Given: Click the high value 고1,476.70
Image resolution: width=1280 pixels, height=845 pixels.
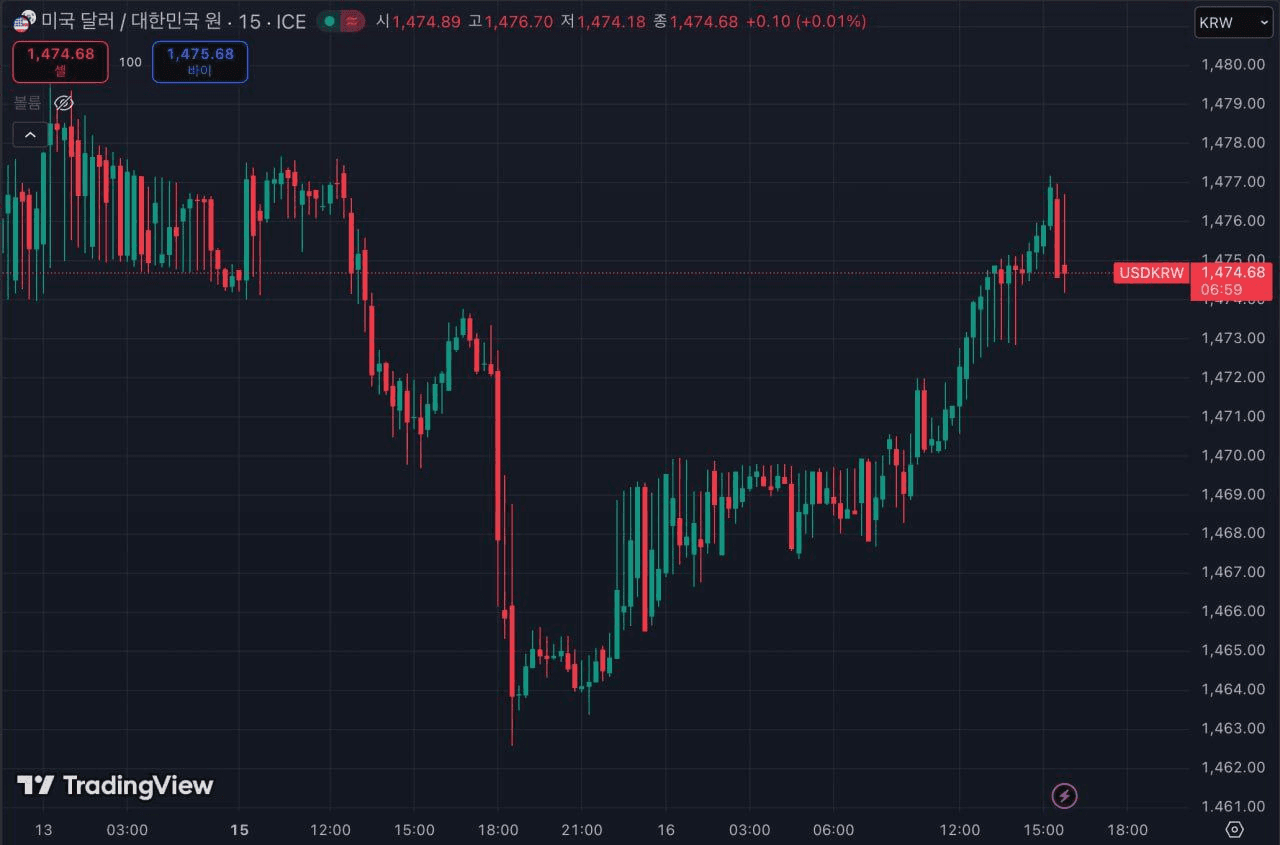Looking at the screenshot, I should pyautogui.click(x=510, y=21).
